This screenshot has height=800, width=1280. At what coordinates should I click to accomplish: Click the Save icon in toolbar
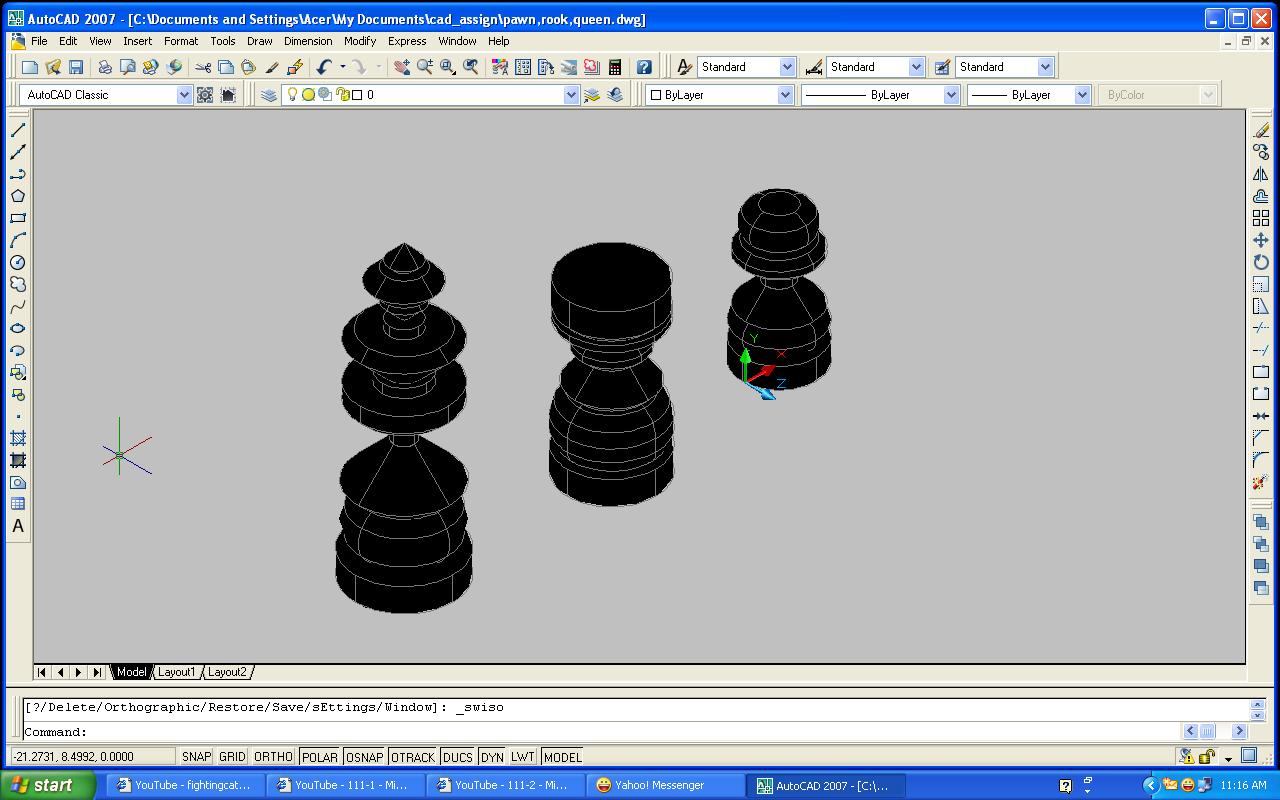tap(76, 67)
